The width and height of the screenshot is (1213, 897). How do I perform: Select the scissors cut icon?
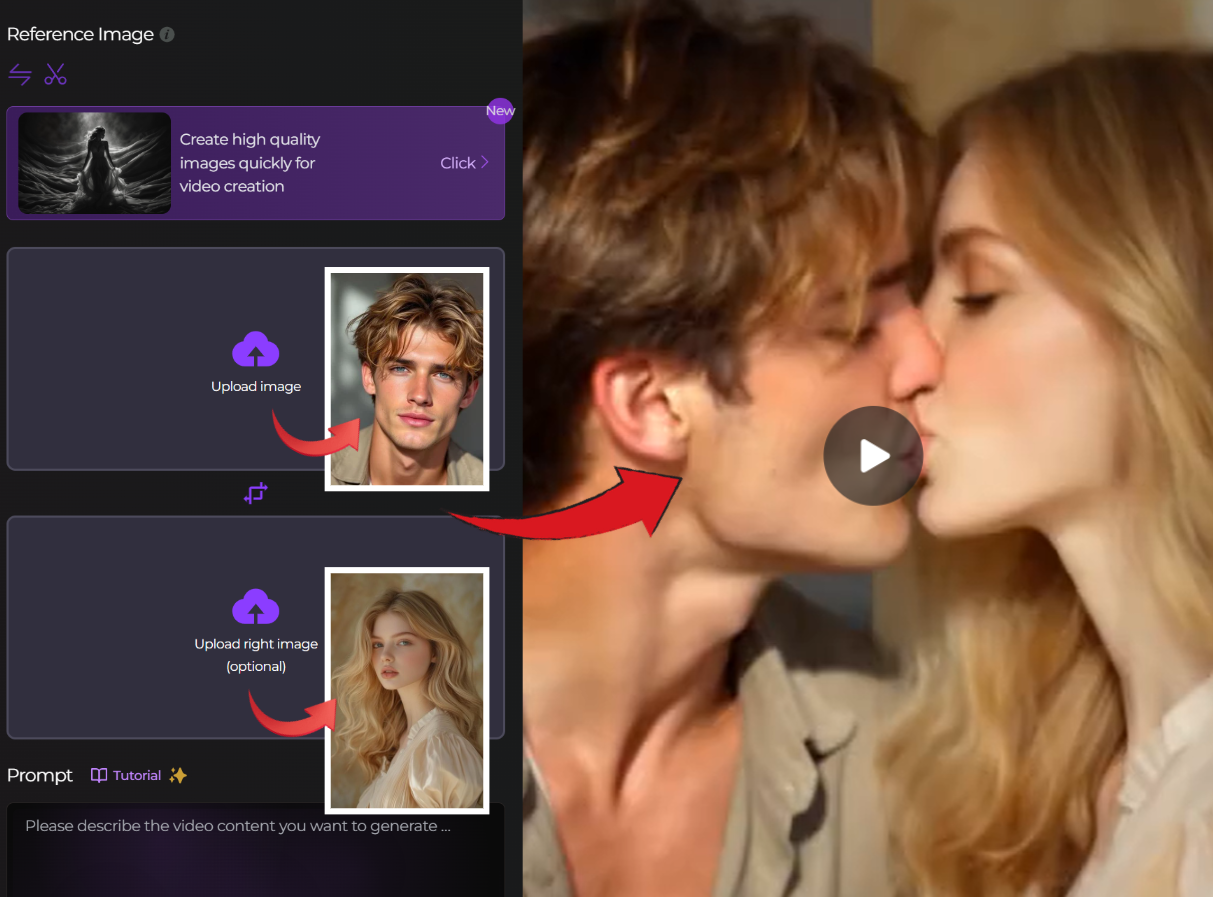55,74
